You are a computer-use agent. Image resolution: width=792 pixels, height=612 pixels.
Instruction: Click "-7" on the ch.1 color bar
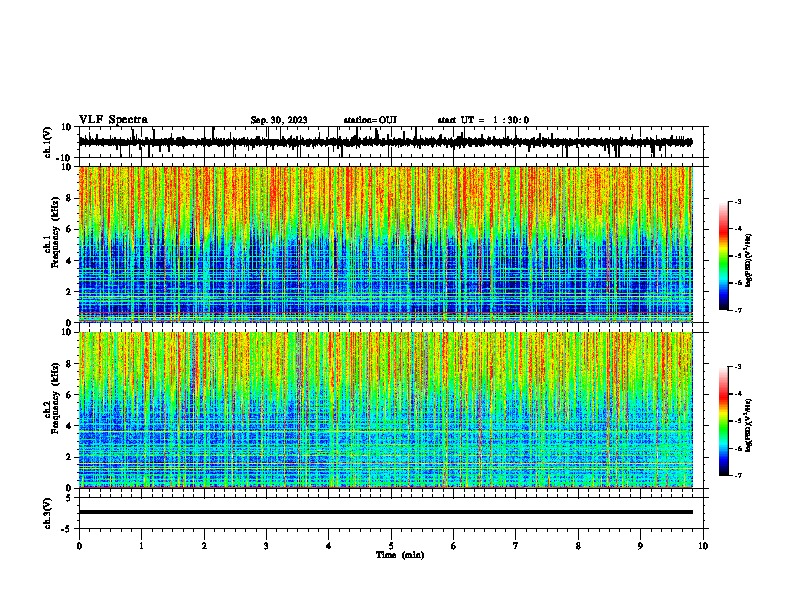coord(737,311)
